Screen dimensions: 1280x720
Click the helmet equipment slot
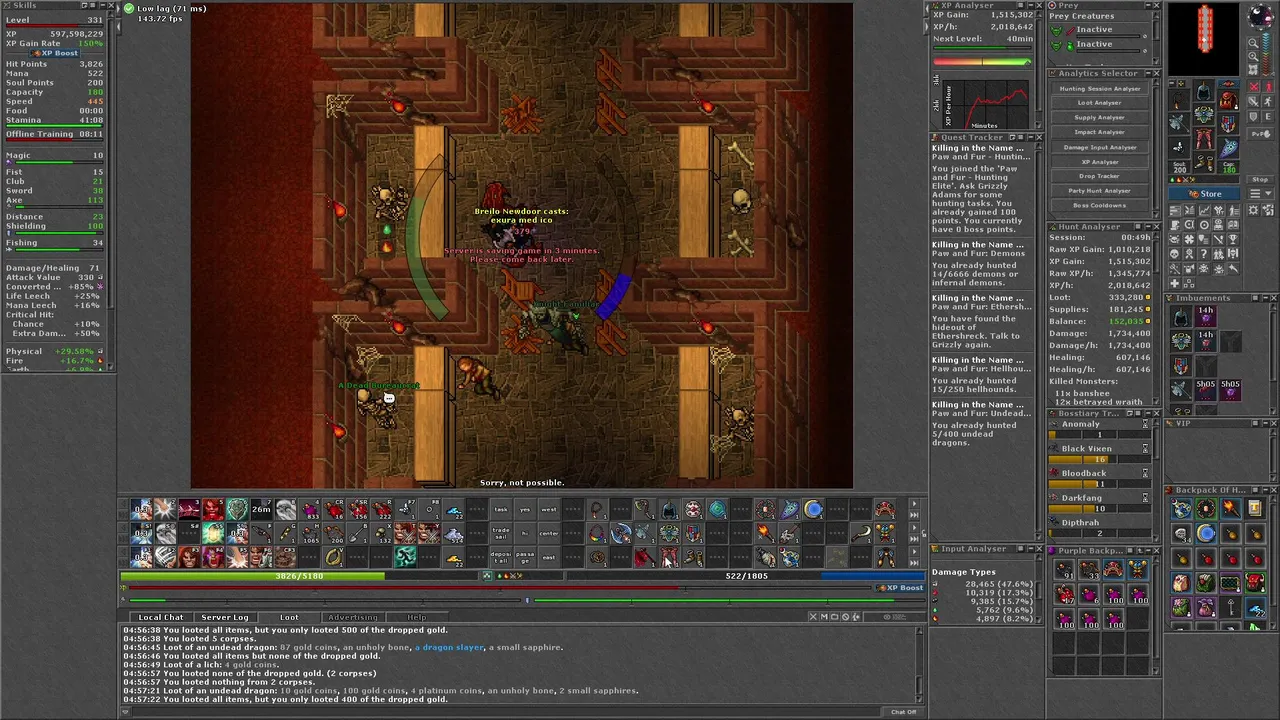[x=1204, y=90]
